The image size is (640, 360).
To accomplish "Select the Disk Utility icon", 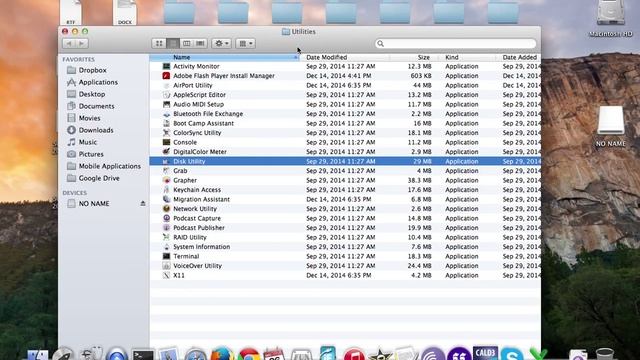I will [166, 161].
